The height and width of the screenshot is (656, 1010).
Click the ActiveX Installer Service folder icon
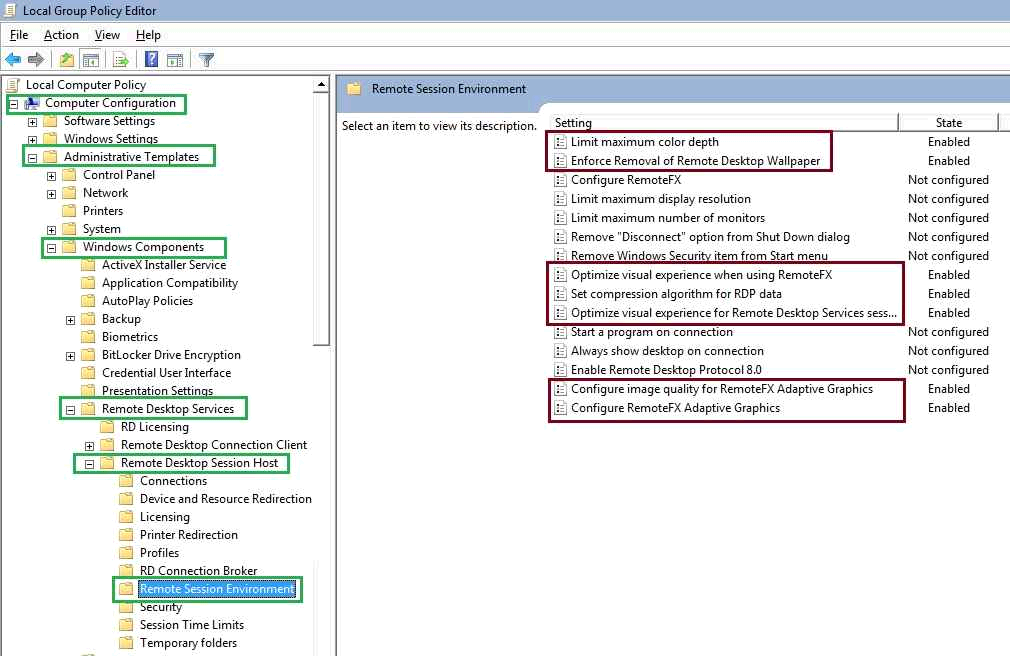pos(88,265)
